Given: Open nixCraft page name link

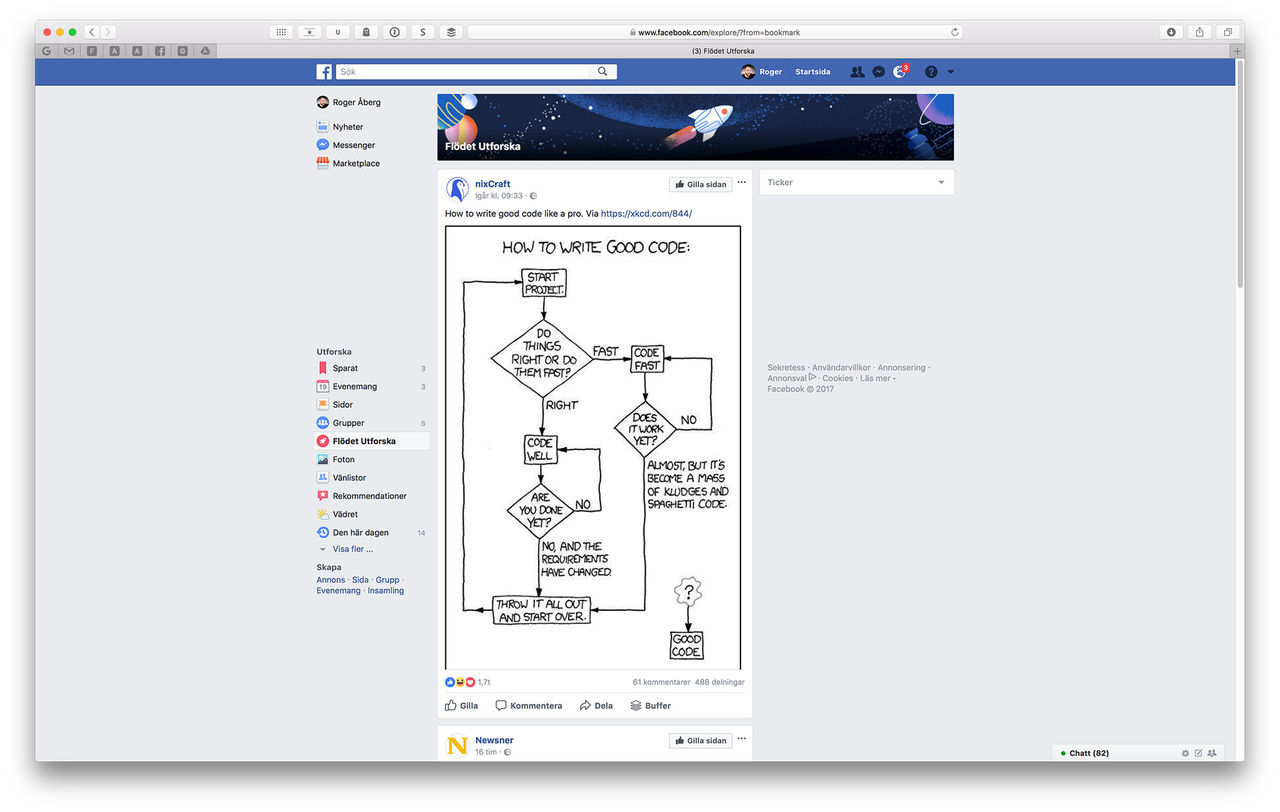Looking at the screenshot, I should [x=493, y=184].
